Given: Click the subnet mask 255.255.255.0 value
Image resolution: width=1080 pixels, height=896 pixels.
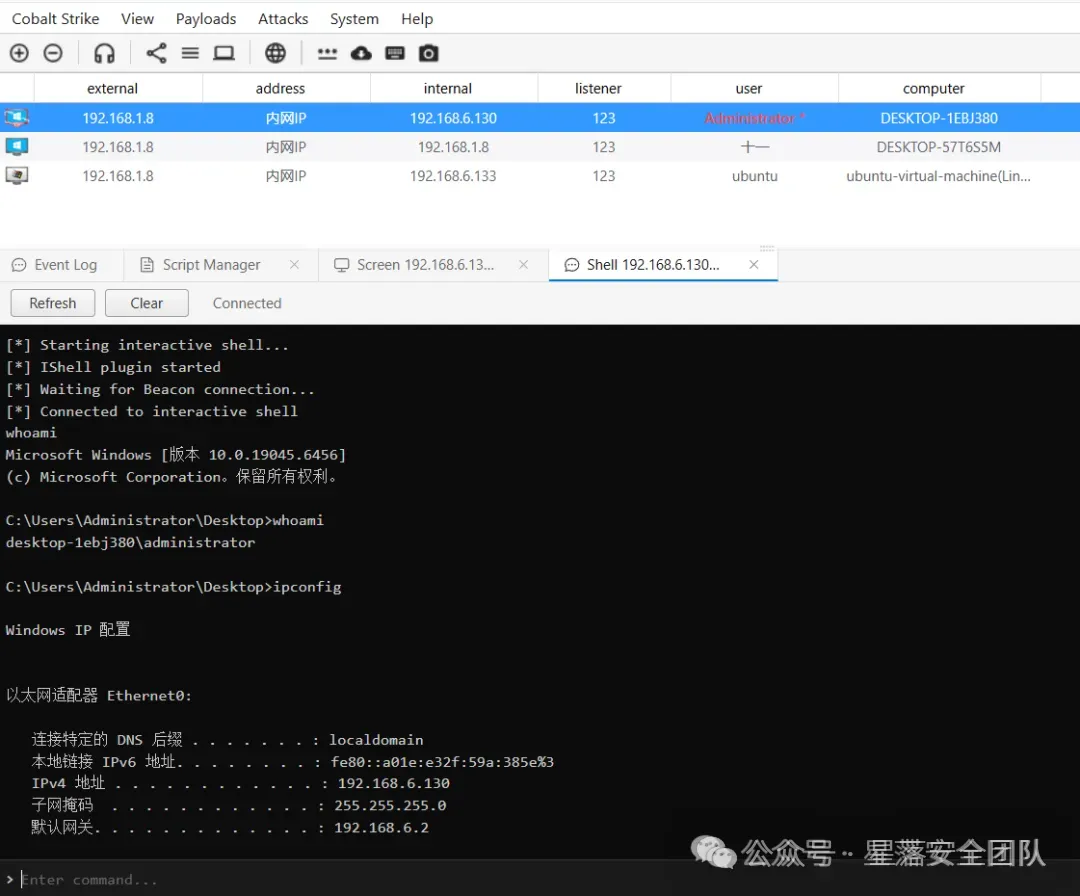Looking at the screenshot, I should coord(390,805).
